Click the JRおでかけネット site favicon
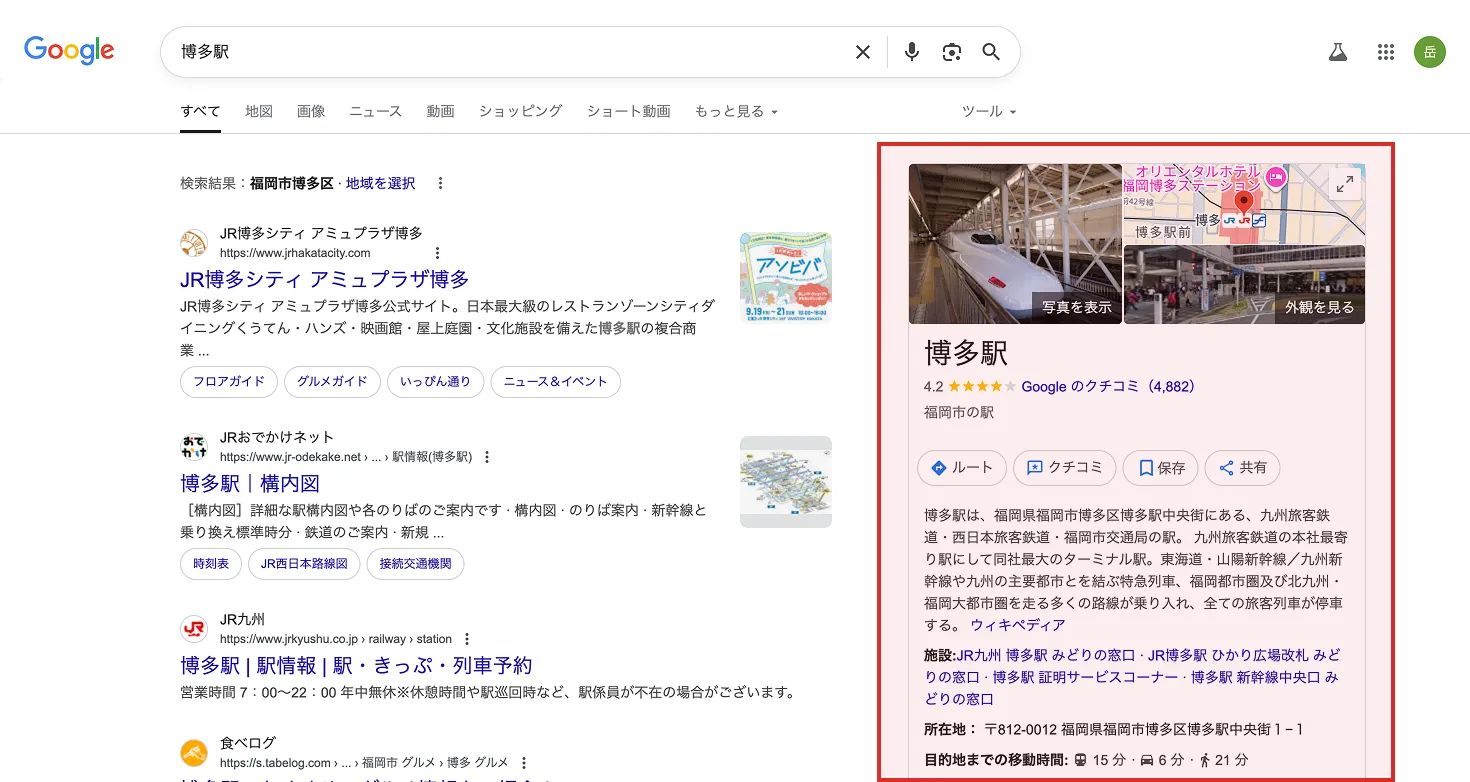This screenshot has width=1470, height=782. [194, 447]
